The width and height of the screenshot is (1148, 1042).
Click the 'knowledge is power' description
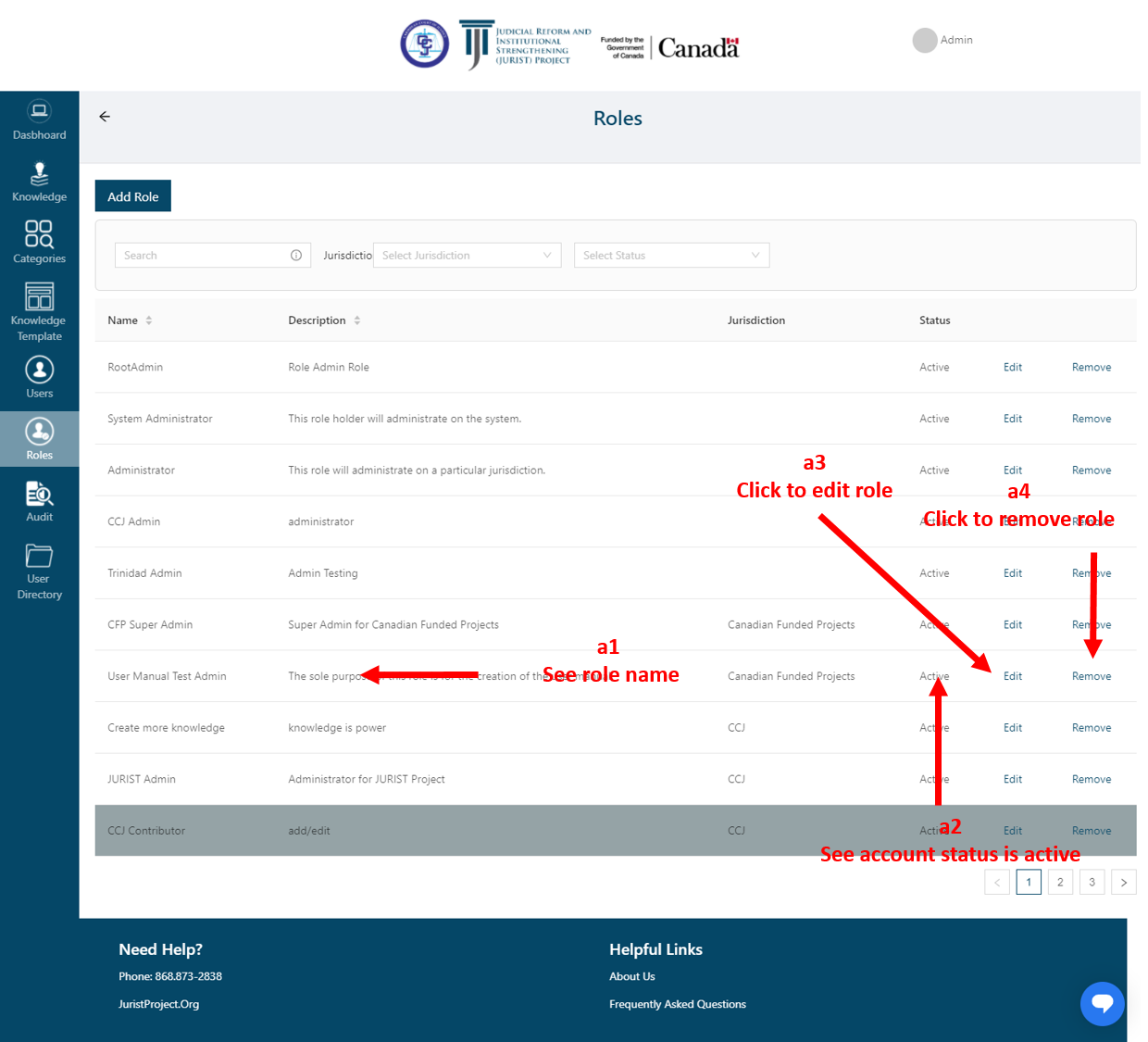[337, 728]
